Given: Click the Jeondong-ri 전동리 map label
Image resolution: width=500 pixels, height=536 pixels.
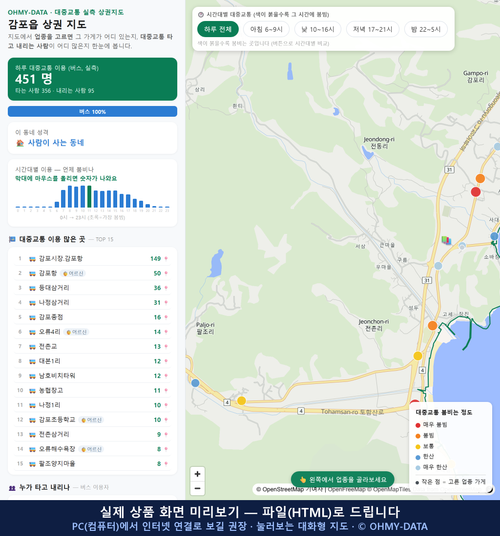Looking at the screenshot, I should tap(379, 143).
